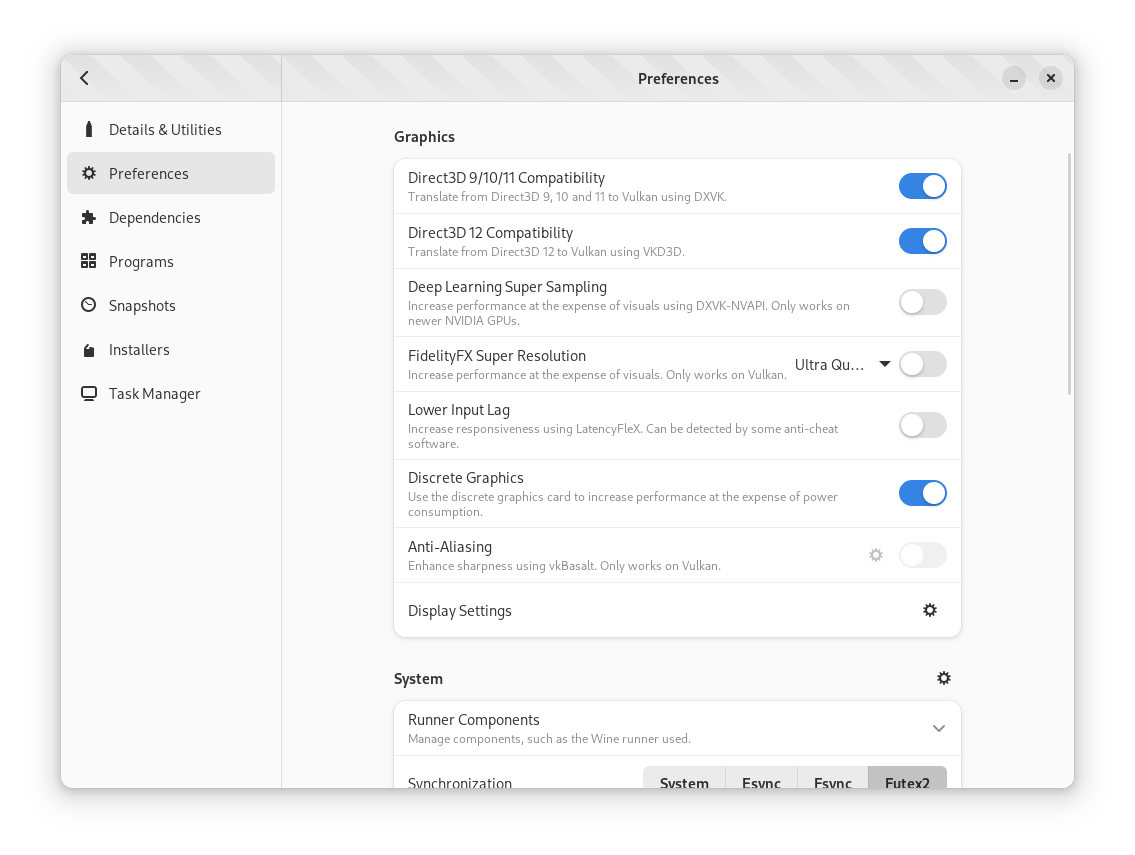The width and height of the screenshot is (1135, 855).
Task: Select the Preferences sidebar item
Action: click(x=171, y=173)
